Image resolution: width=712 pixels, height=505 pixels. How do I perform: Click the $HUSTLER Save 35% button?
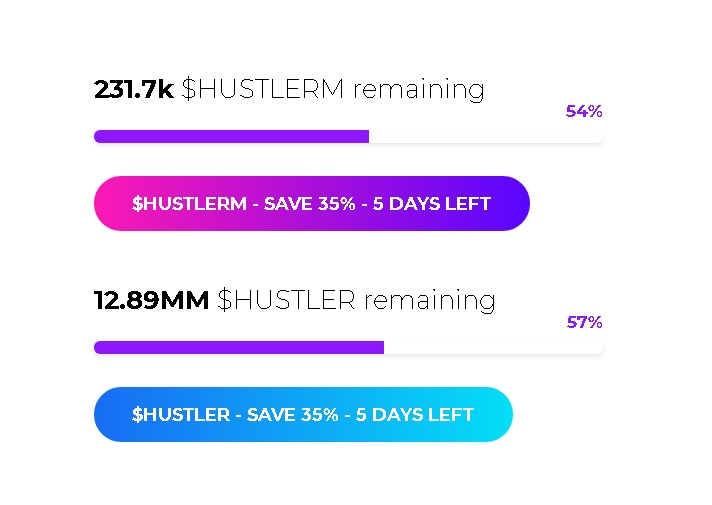(303, 414)
